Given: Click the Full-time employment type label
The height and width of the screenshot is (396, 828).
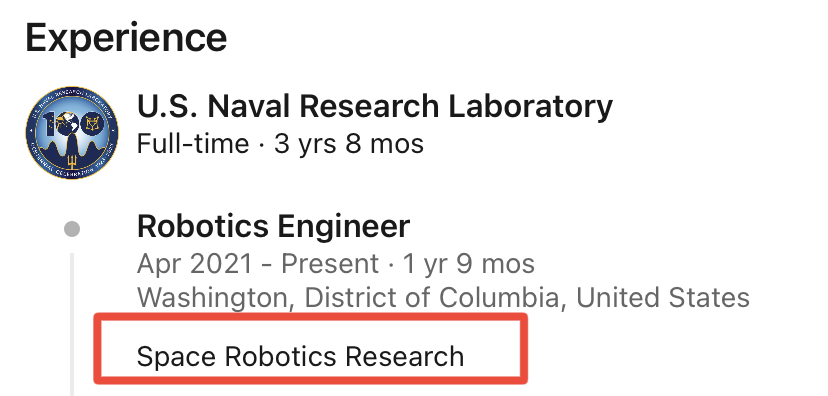Looking at the screenshot, I should (x=193, y=144).
